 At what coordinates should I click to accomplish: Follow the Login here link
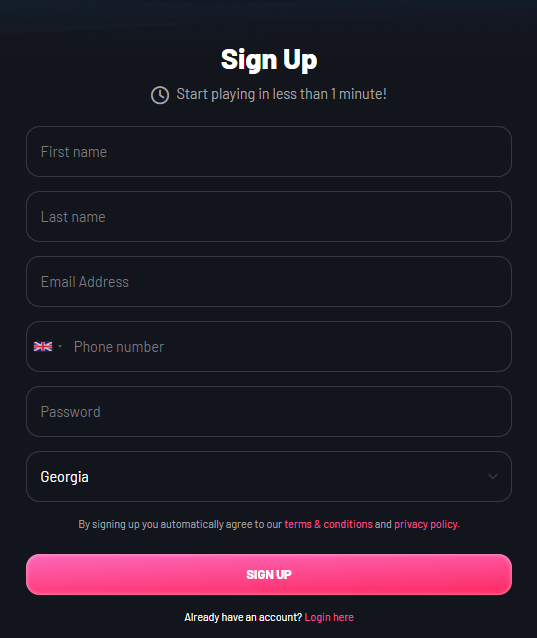329,617
